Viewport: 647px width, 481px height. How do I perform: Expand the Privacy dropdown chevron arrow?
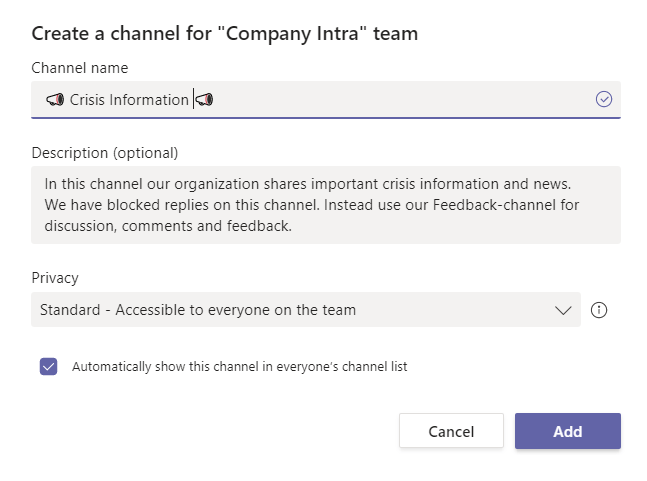562,310
